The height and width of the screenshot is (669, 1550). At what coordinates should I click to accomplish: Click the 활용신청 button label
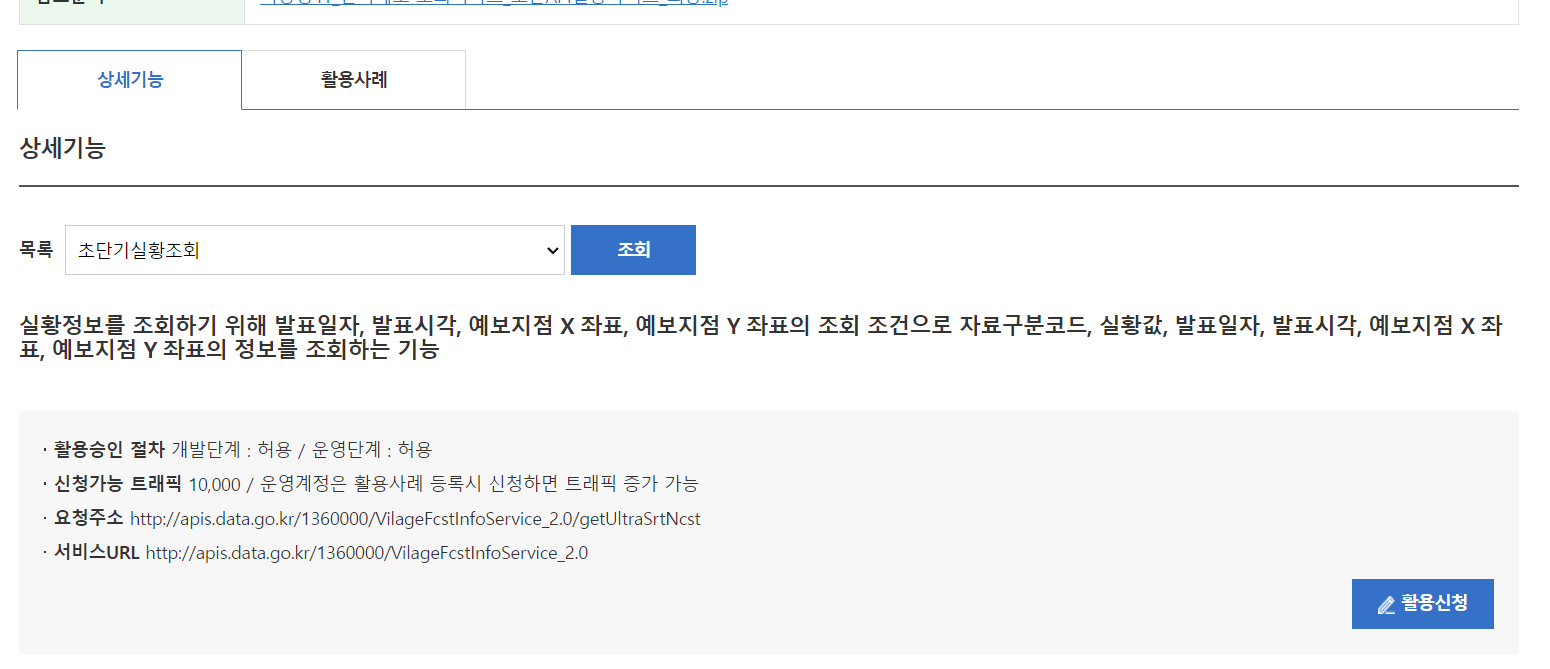pyautogui.click(x=1434, y=603)
